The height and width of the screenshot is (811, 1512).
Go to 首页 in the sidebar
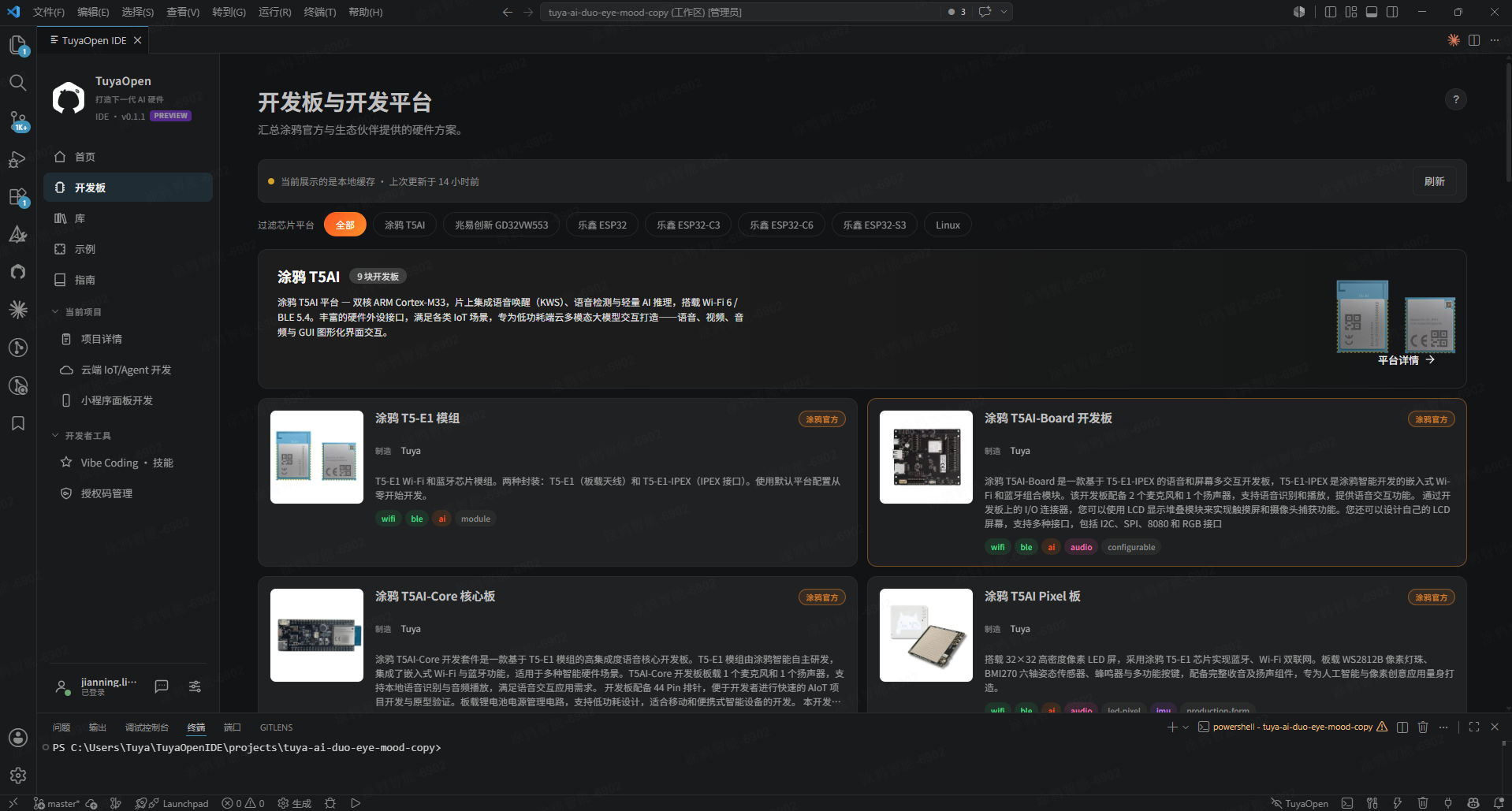tap(128, 157)
